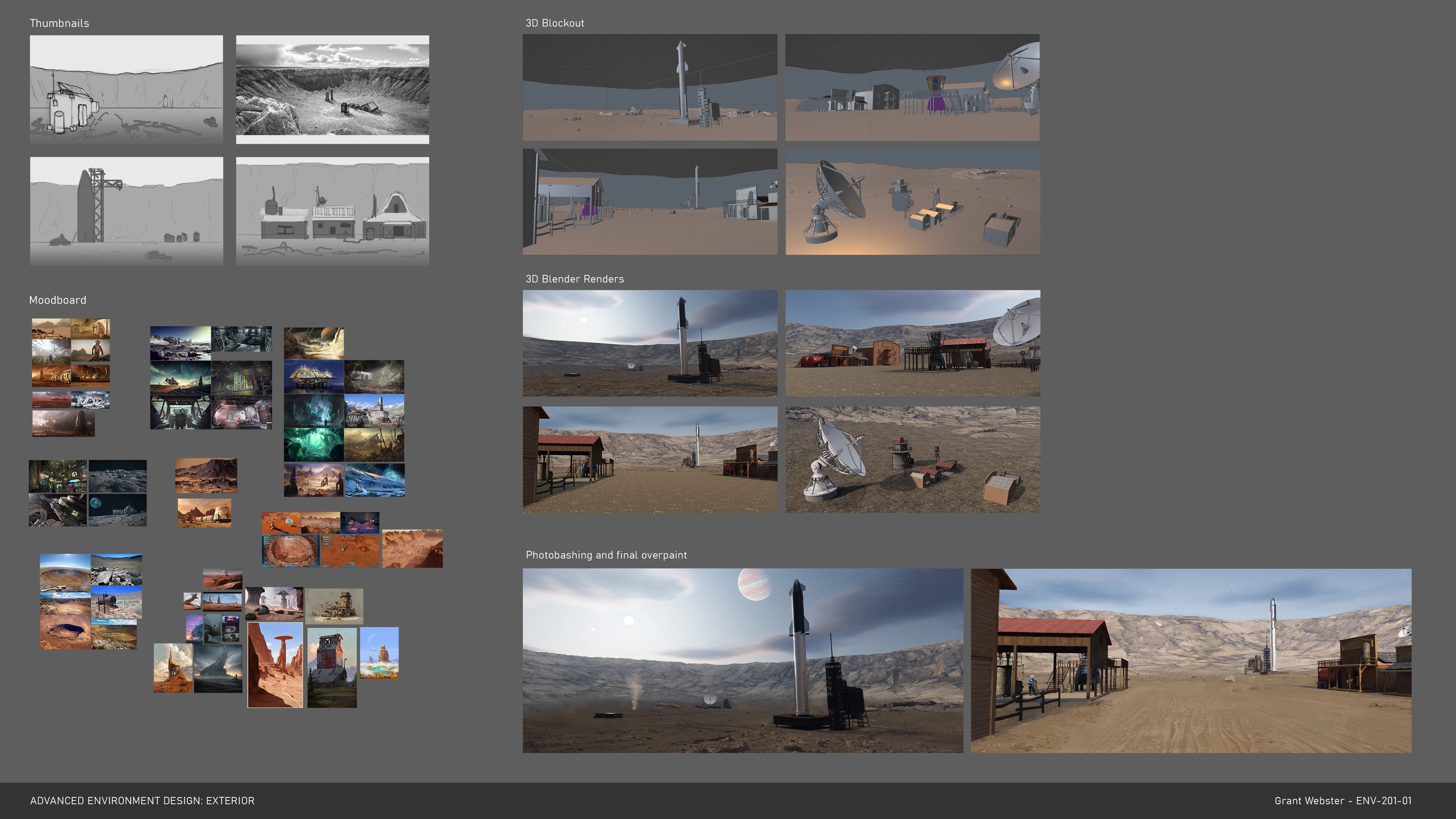
Task: Select the red mushroom rock canyon reference
Action: [x=275, y=665]
